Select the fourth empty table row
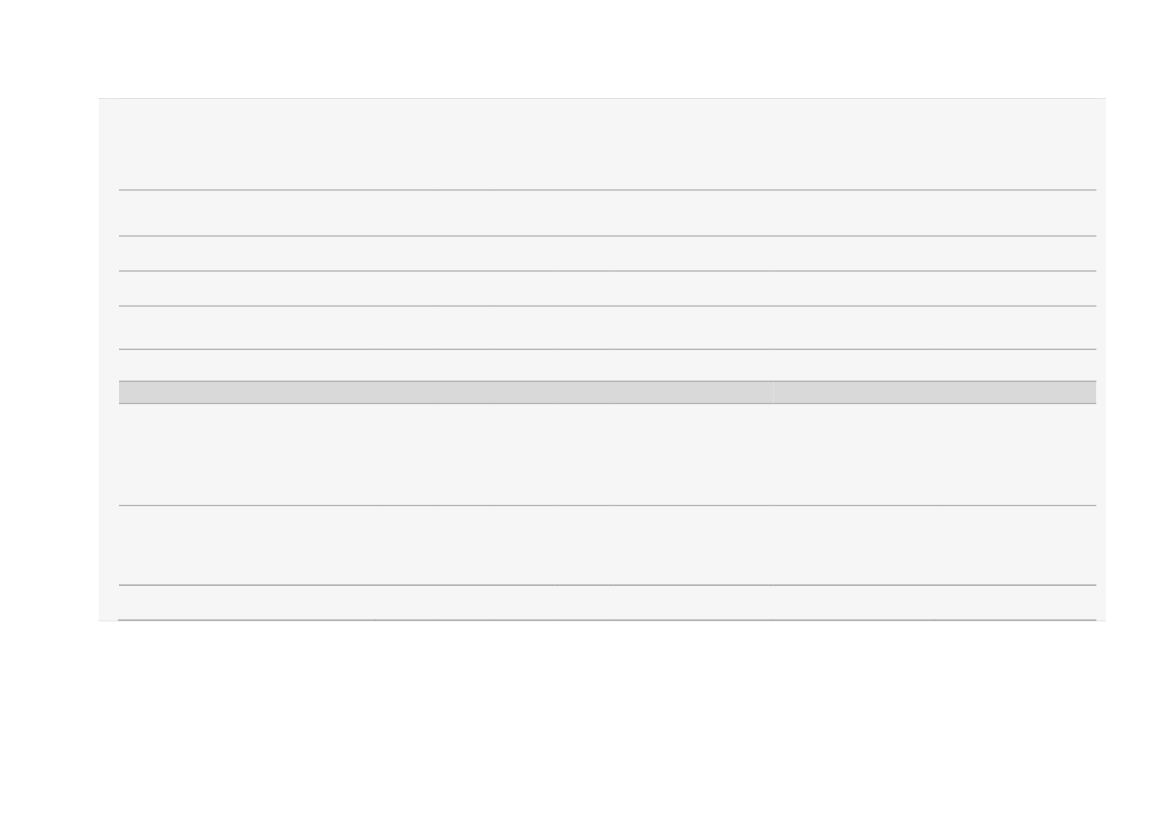The height and width of the screenshot is (827, 1169). click(x=607, y=327)
